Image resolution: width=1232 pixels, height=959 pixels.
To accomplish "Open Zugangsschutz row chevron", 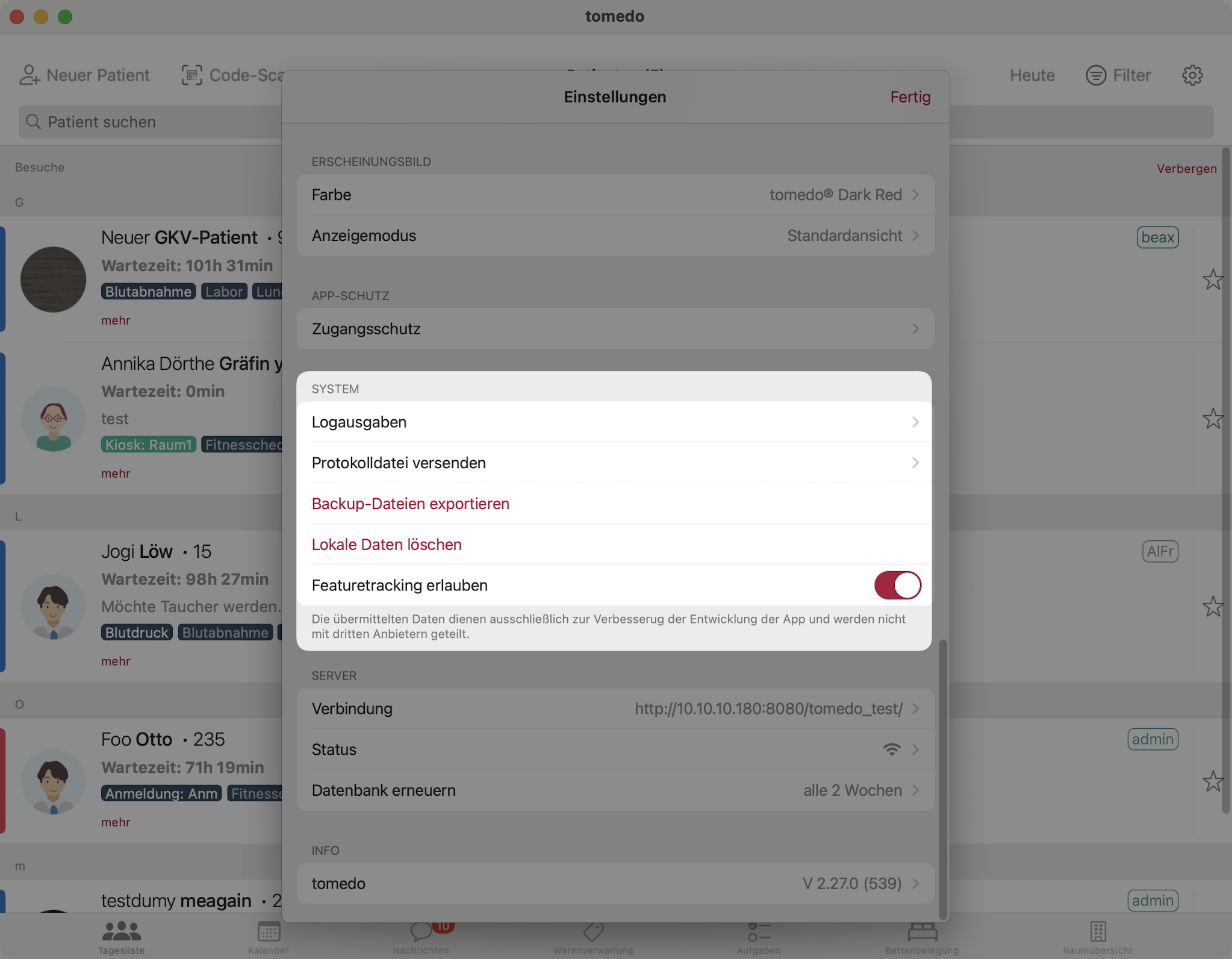I will pos(915,329).
